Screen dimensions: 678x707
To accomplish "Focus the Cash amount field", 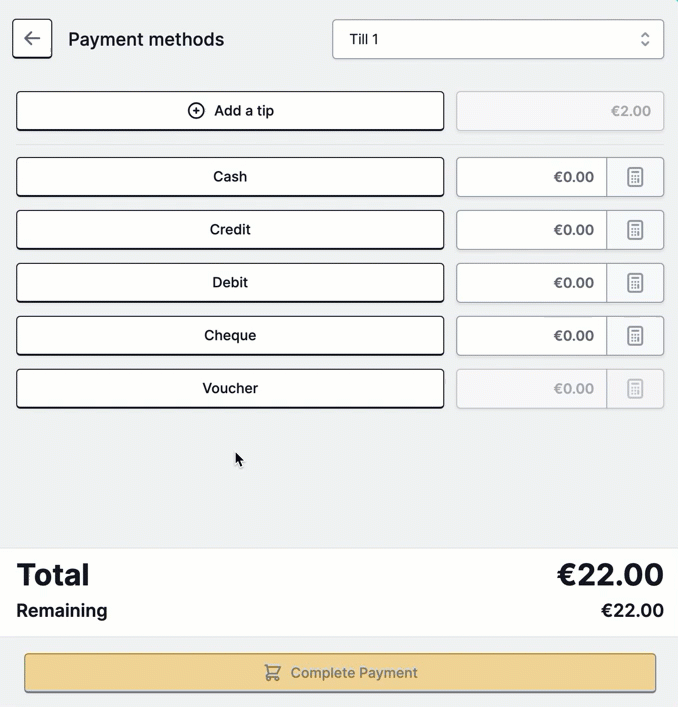I will pyautogui.click(x=531, y=177).
